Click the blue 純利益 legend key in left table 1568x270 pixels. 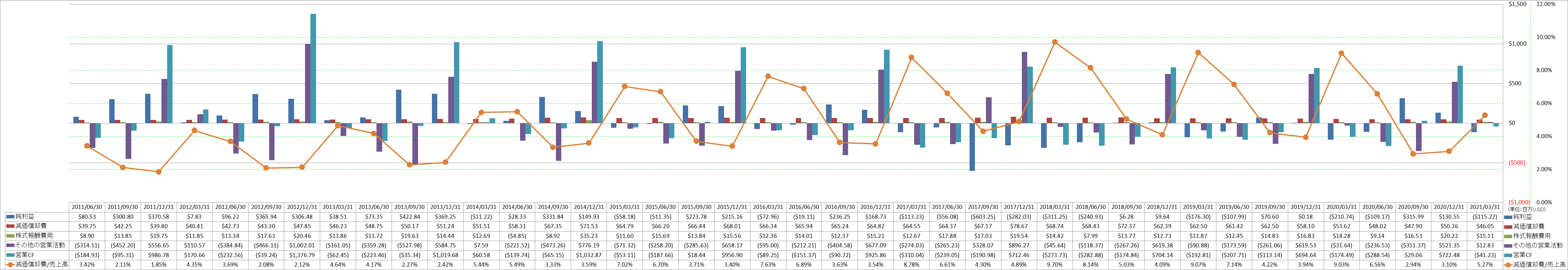(x=10, y=217)
